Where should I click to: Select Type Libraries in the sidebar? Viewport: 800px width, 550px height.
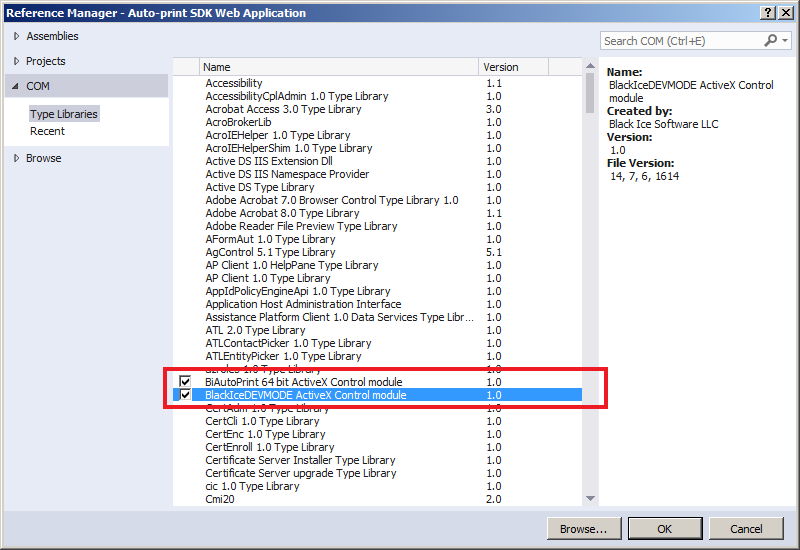click(x=64, y=114)
